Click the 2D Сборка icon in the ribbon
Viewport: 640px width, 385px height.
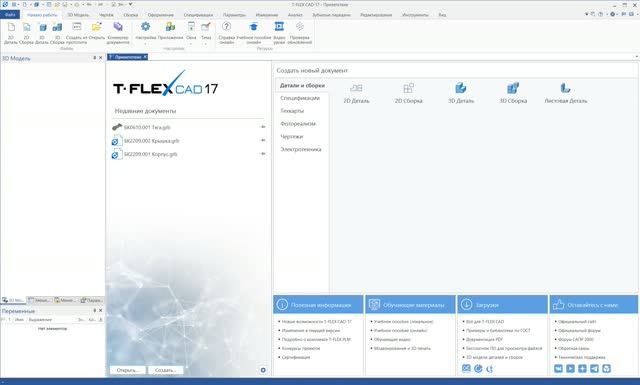pyautogui.click(x=26, y=28)
